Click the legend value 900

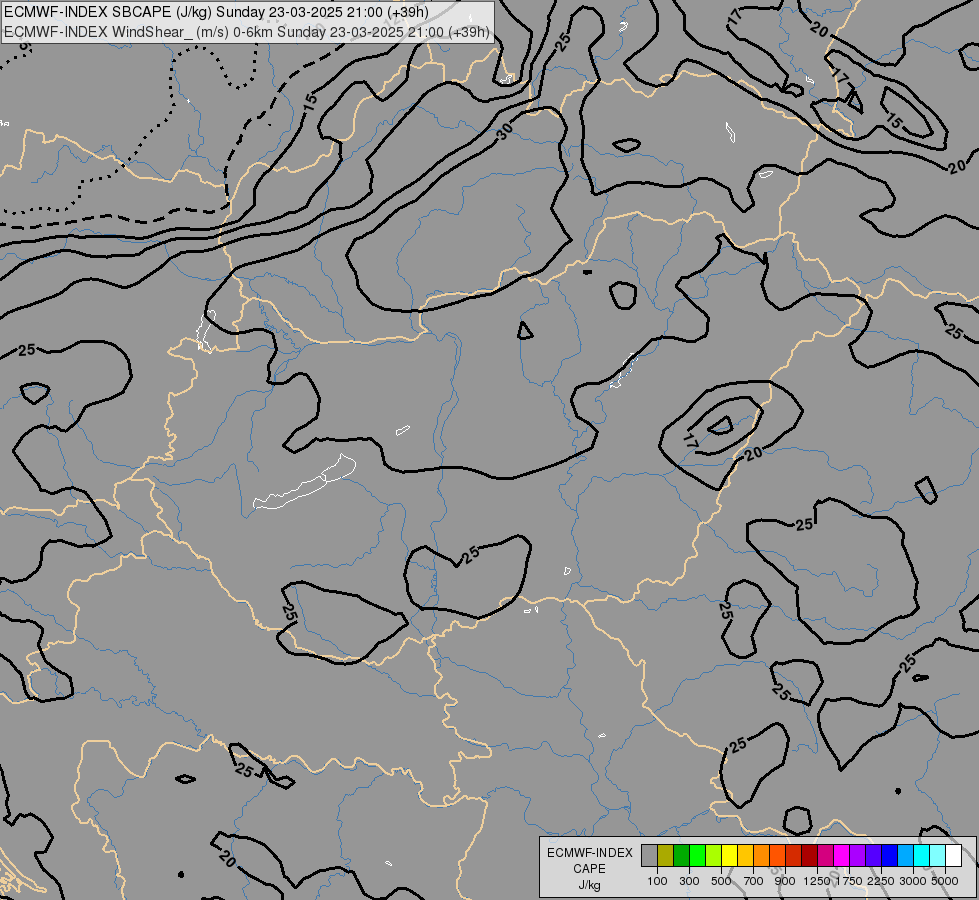(x=785, y=881)
